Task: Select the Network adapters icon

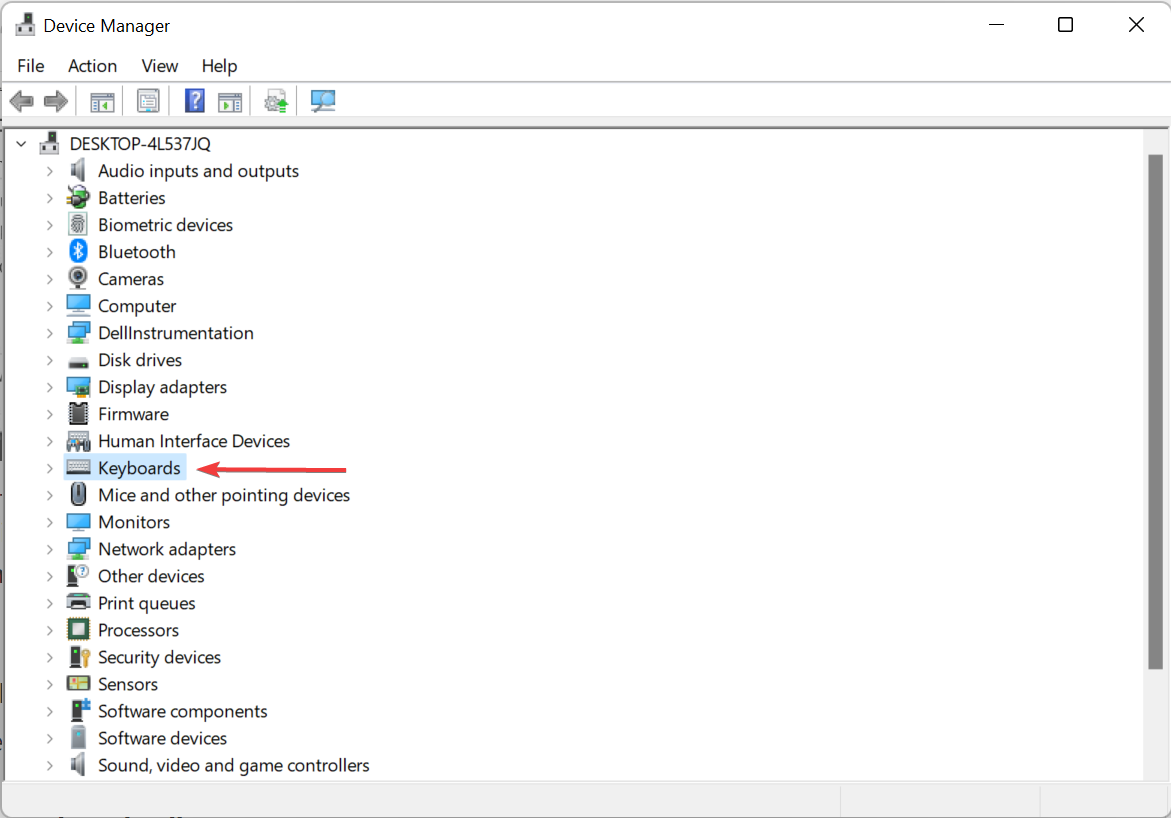Action: click(x=78, y=548)
